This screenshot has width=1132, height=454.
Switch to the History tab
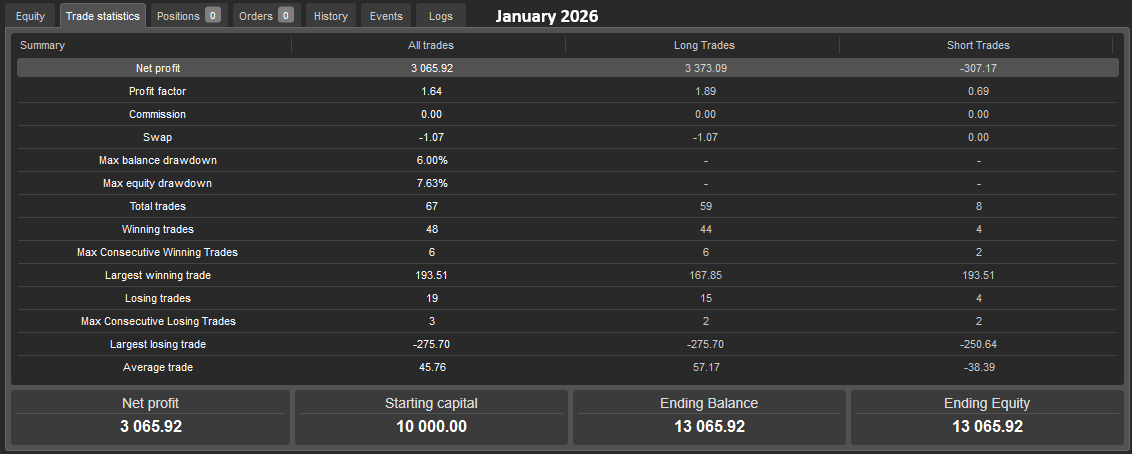pos(330,16)
